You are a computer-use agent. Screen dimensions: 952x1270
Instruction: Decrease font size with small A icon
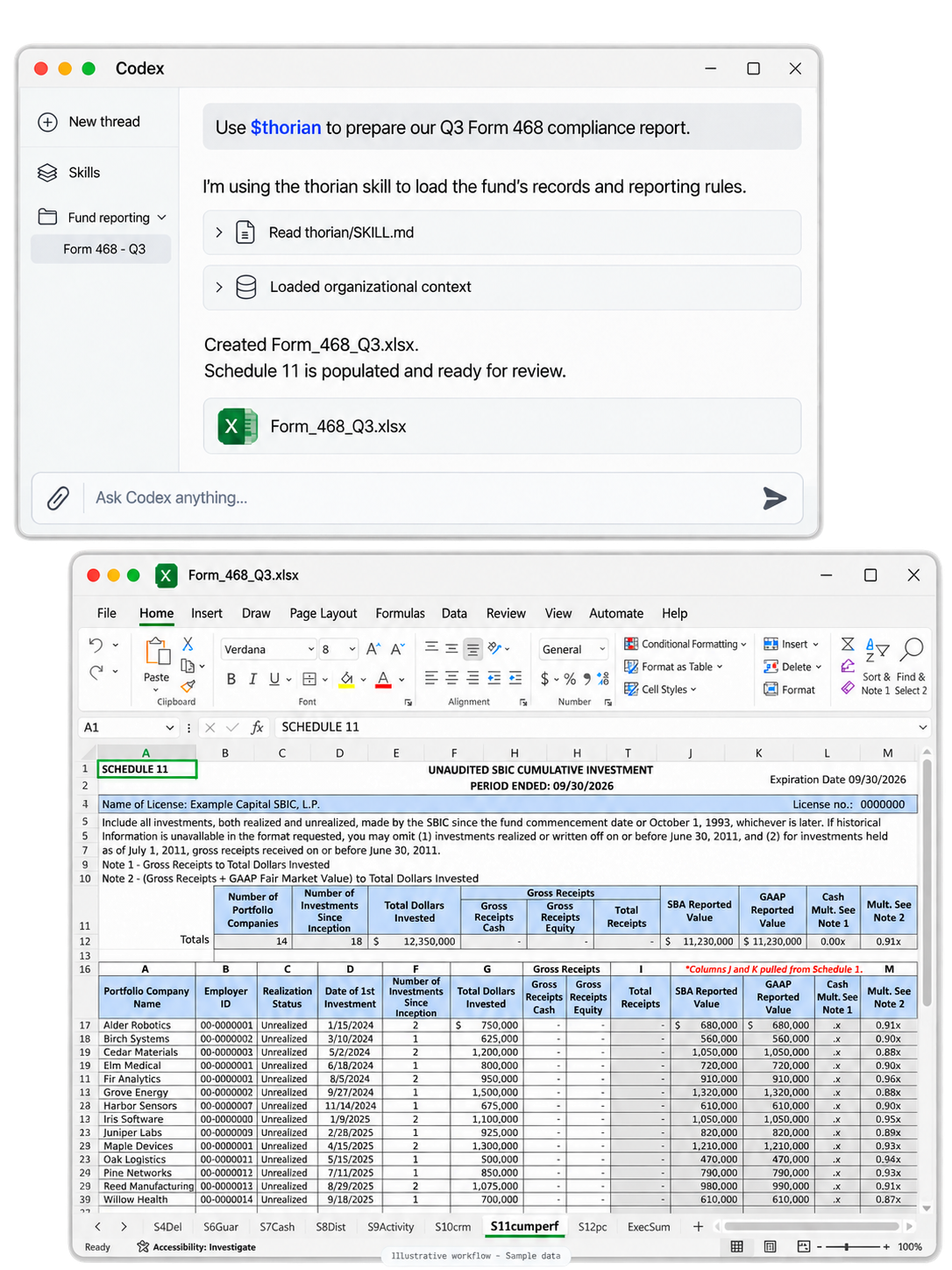pos(397,649)
